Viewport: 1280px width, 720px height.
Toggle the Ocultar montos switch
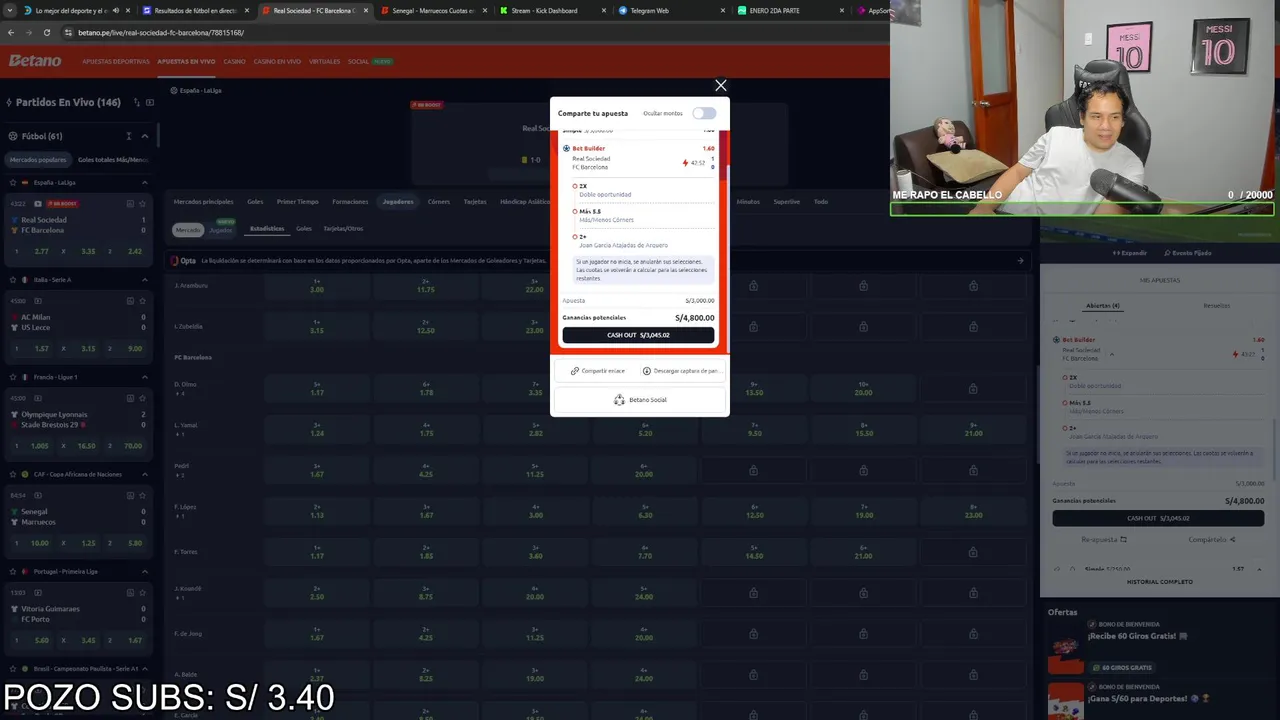coord(704,113)
